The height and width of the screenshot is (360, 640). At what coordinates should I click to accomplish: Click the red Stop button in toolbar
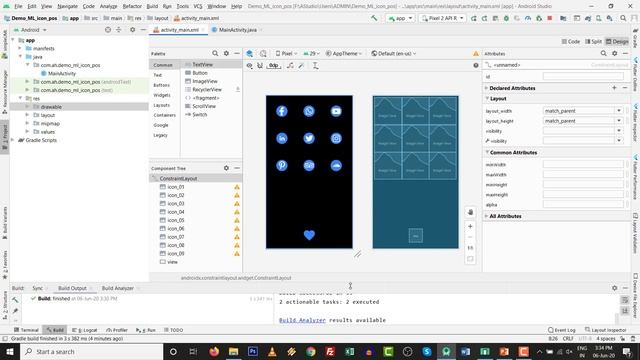tap(550, 18)
